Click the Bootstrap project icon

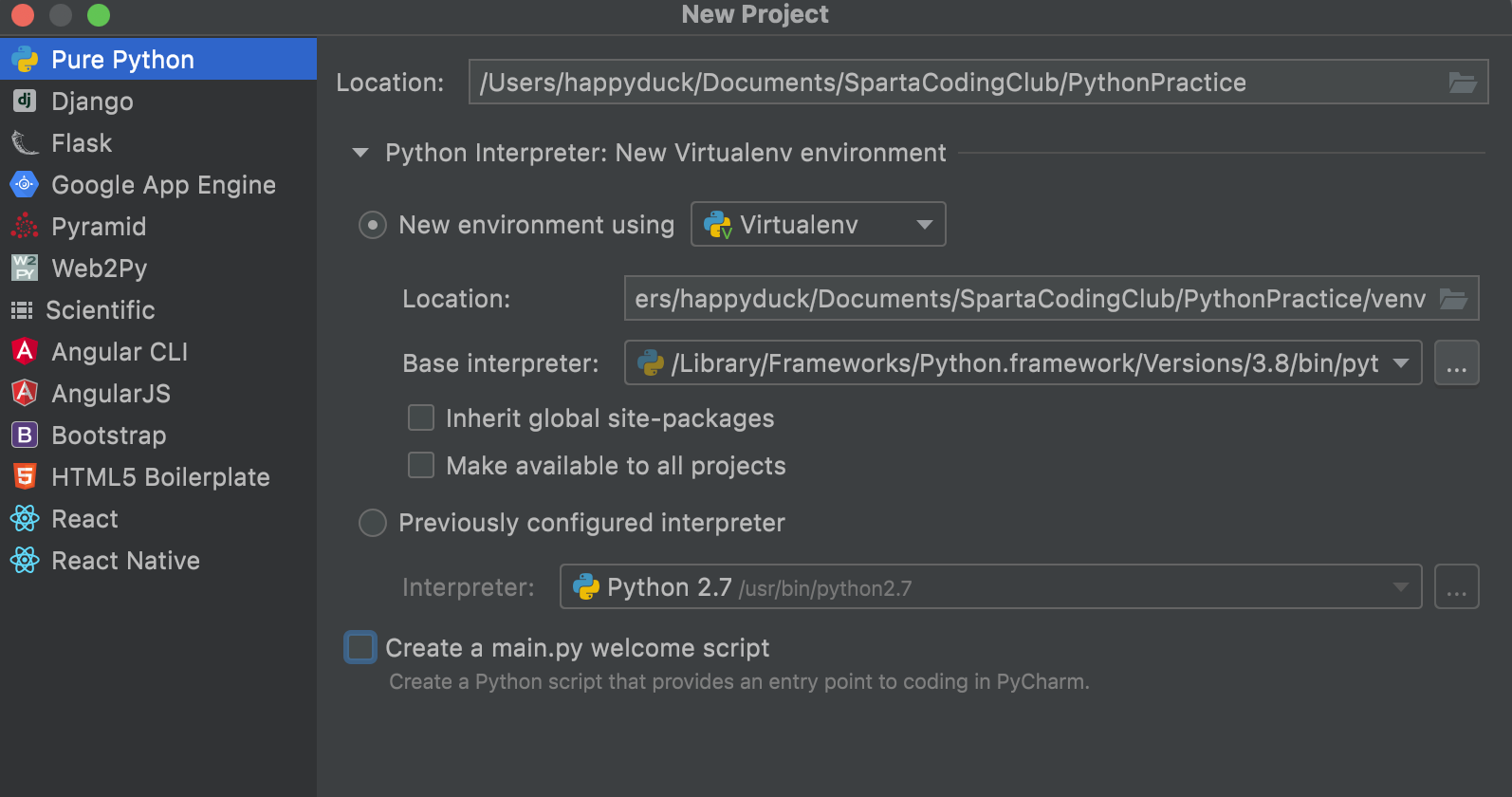pyautogui.click(x=24, y=435)
